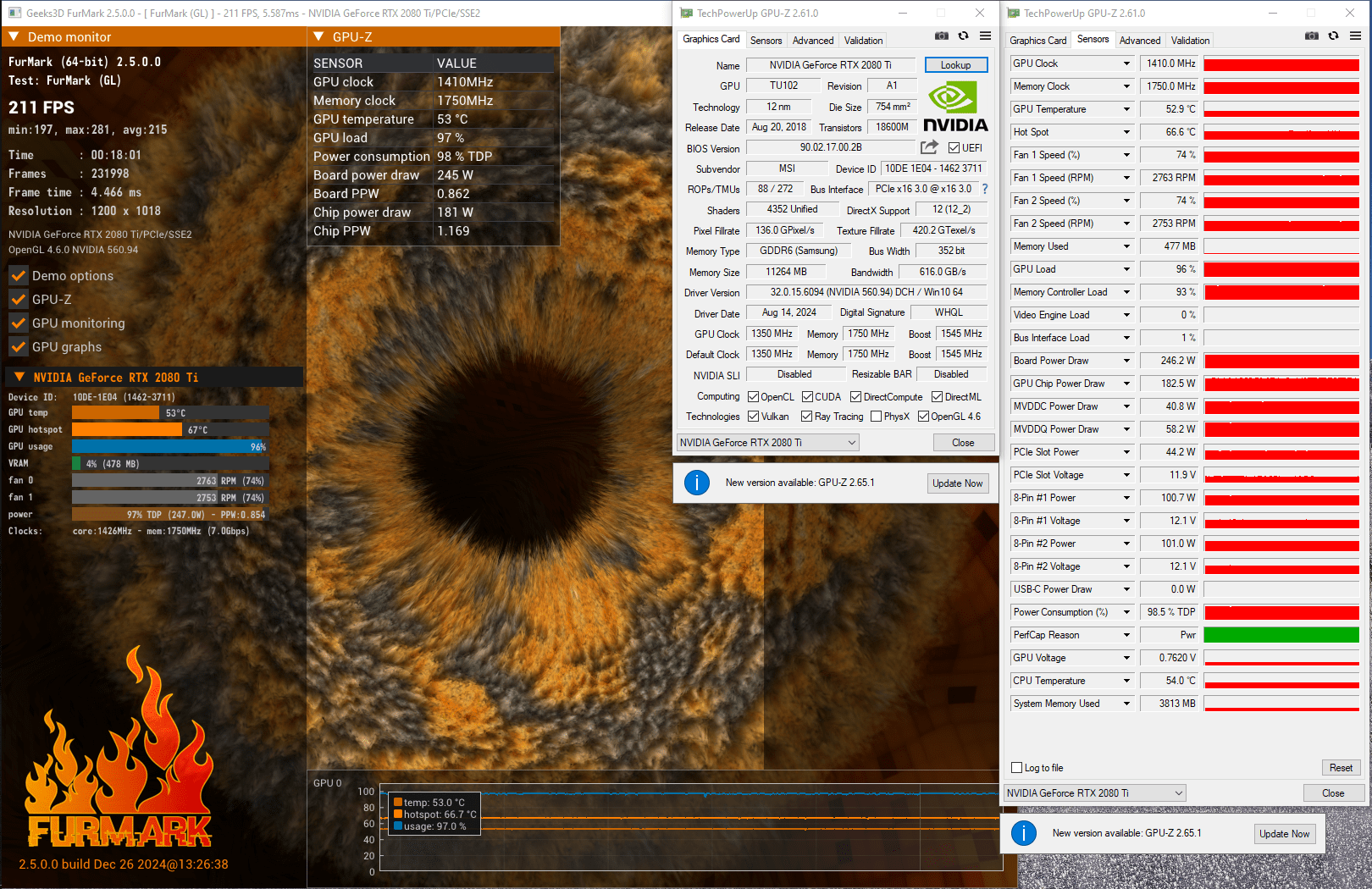The image size is (1372, 889).
Task: Click the GPU 0 graph area in FurMark
Action: pyautogui.click(x=690, y=825)
